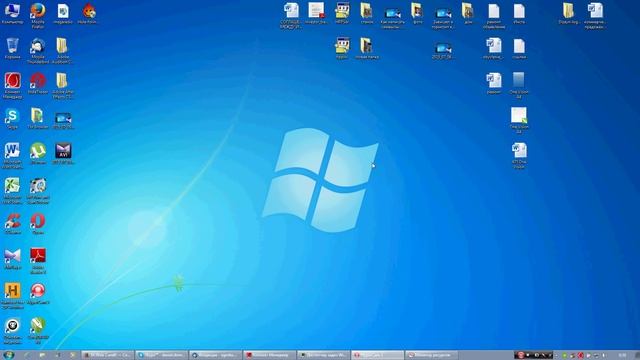
Task: Launch the Mozilla Thunderbird shortcut
Action: pyautogui.click(x=38, y=46)
